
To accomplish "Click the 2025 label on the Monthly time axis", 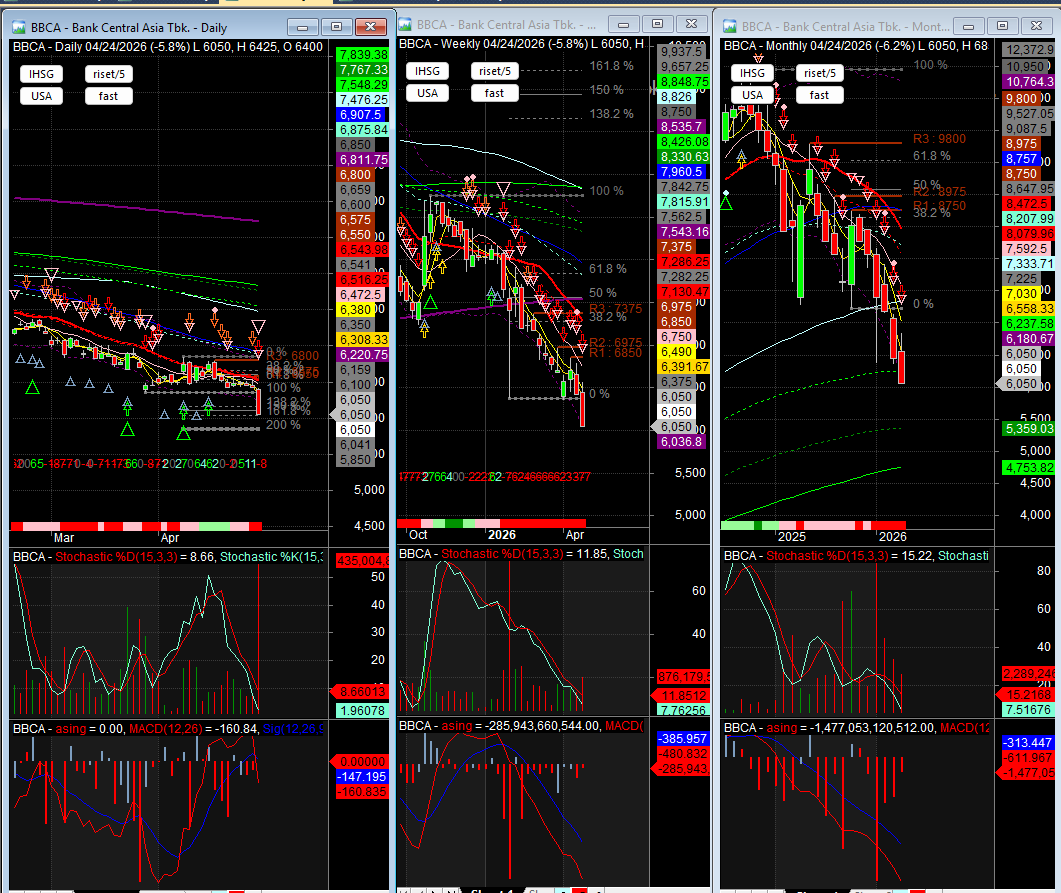I will tap(792, 536).
